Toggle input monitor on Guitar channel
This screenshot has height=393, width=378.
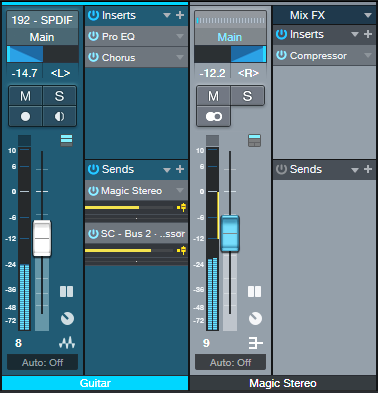tap(59, 116)
